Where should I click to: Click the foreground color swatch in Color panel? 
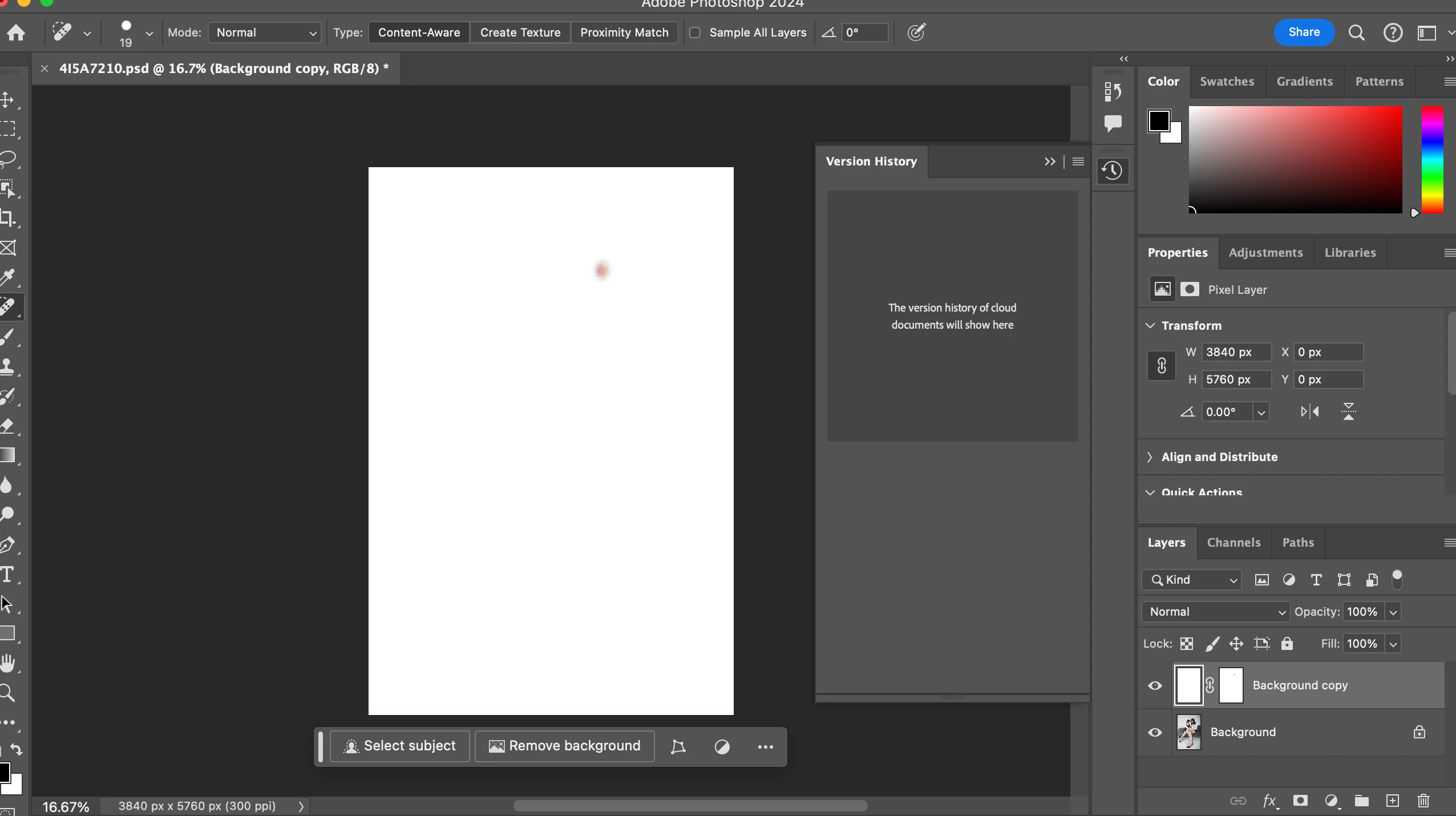[1159, 120]
